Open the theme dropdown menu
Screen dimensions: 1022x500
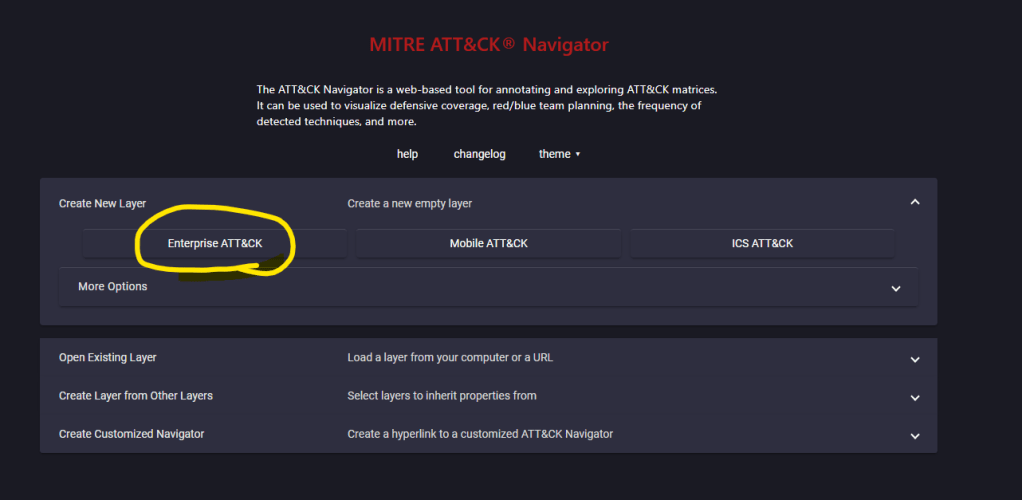coord(559,154)
